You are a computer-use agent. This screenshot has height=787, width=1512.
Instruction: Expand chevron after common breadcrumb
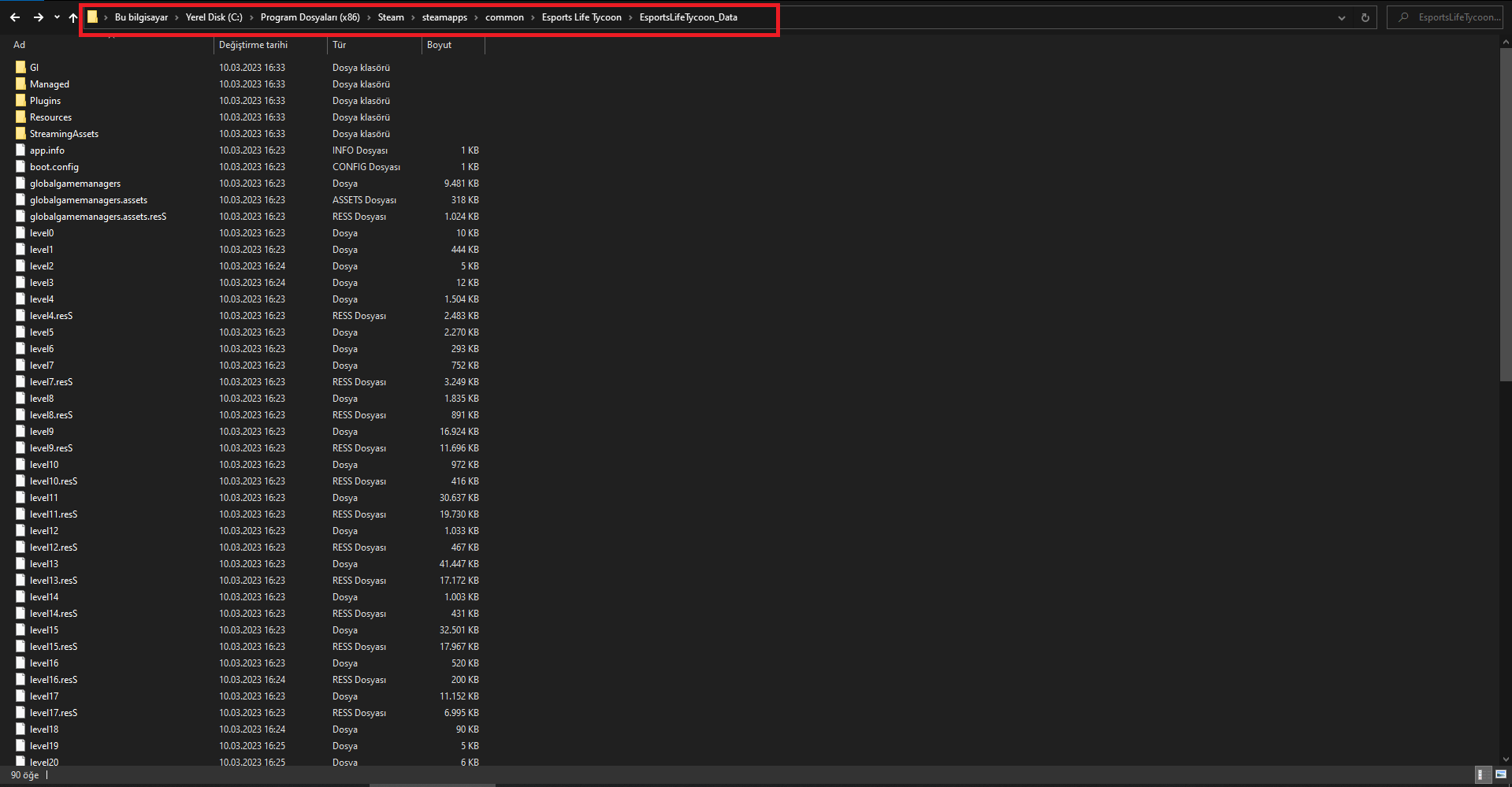coord(533,17)
